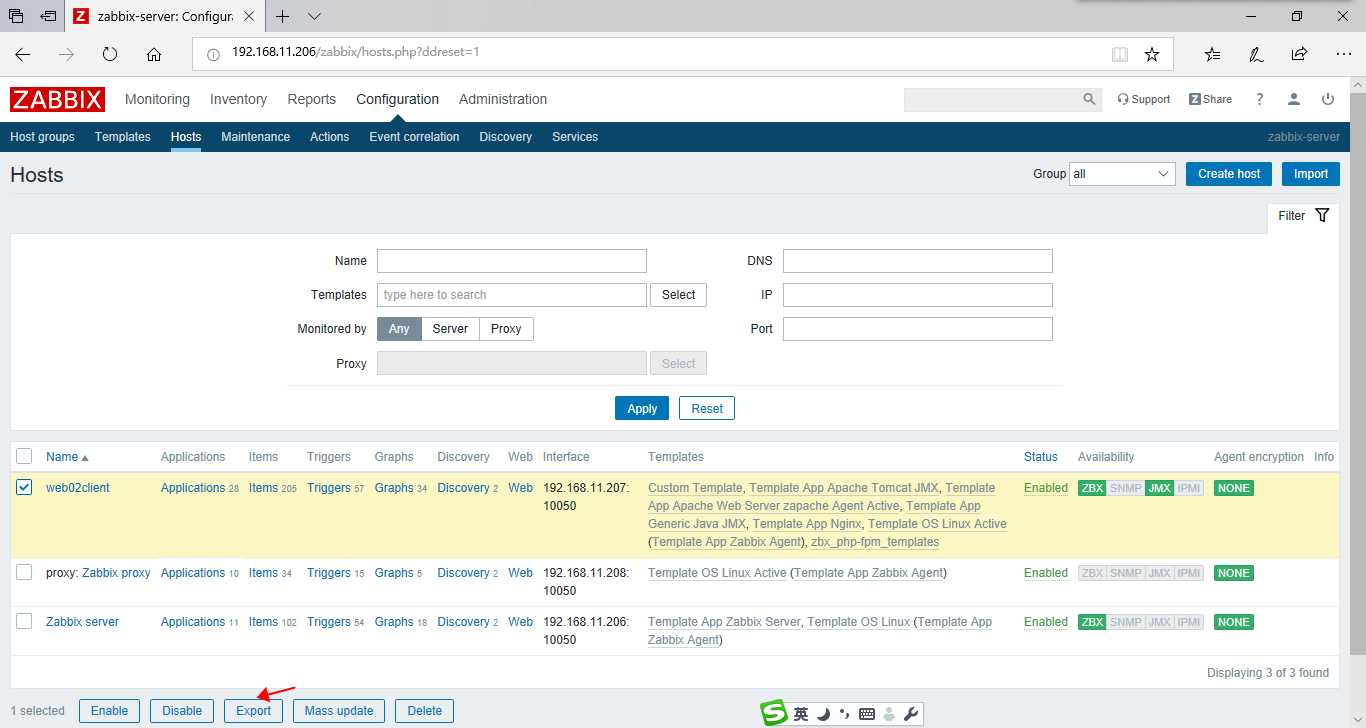Toggle the Filter funnel tab
The image size is (1366, 728).
click(x=1303, y=215)
